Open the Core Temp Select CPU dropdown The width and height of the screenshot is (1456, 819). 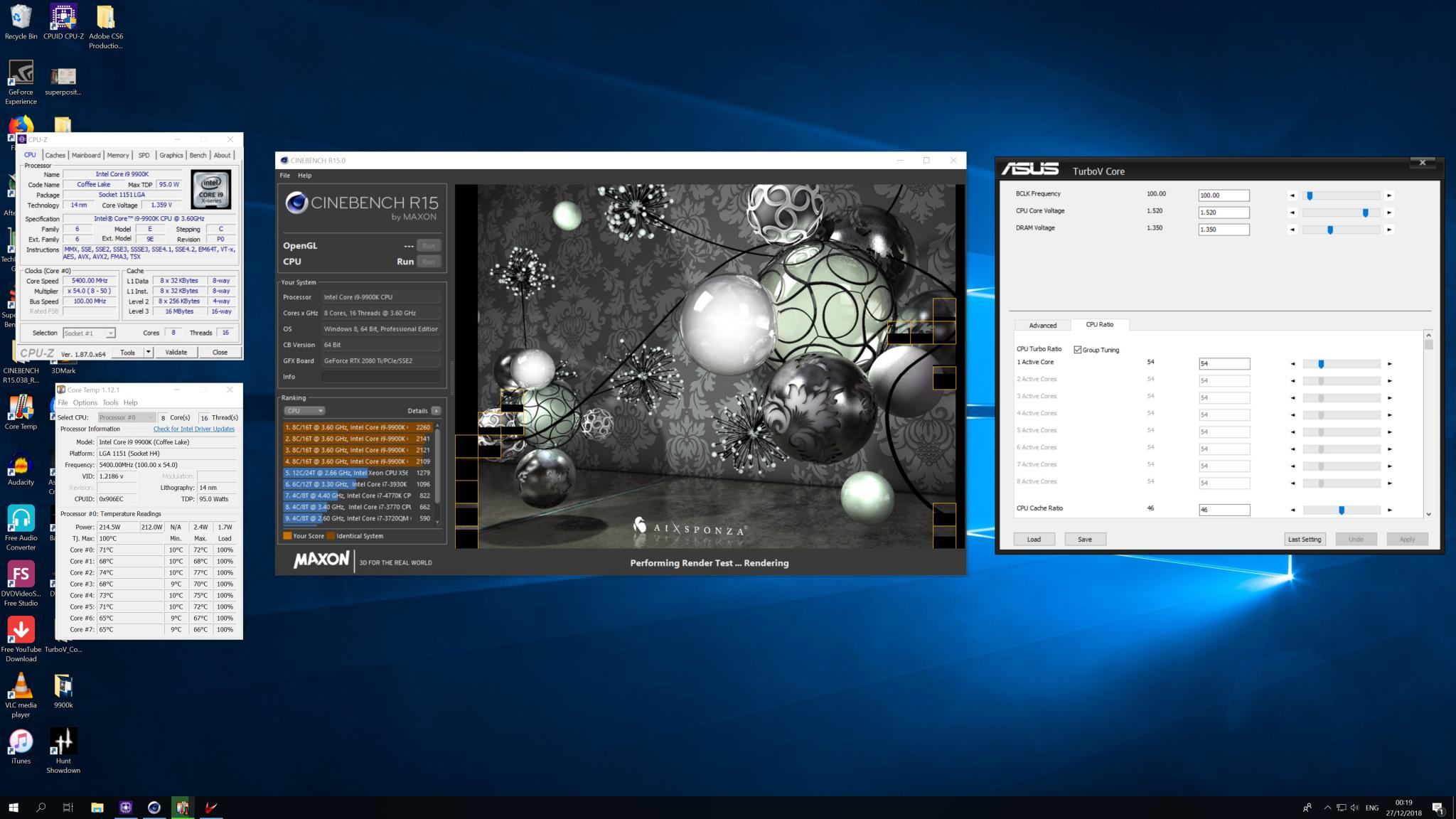[x=127, y=417]
